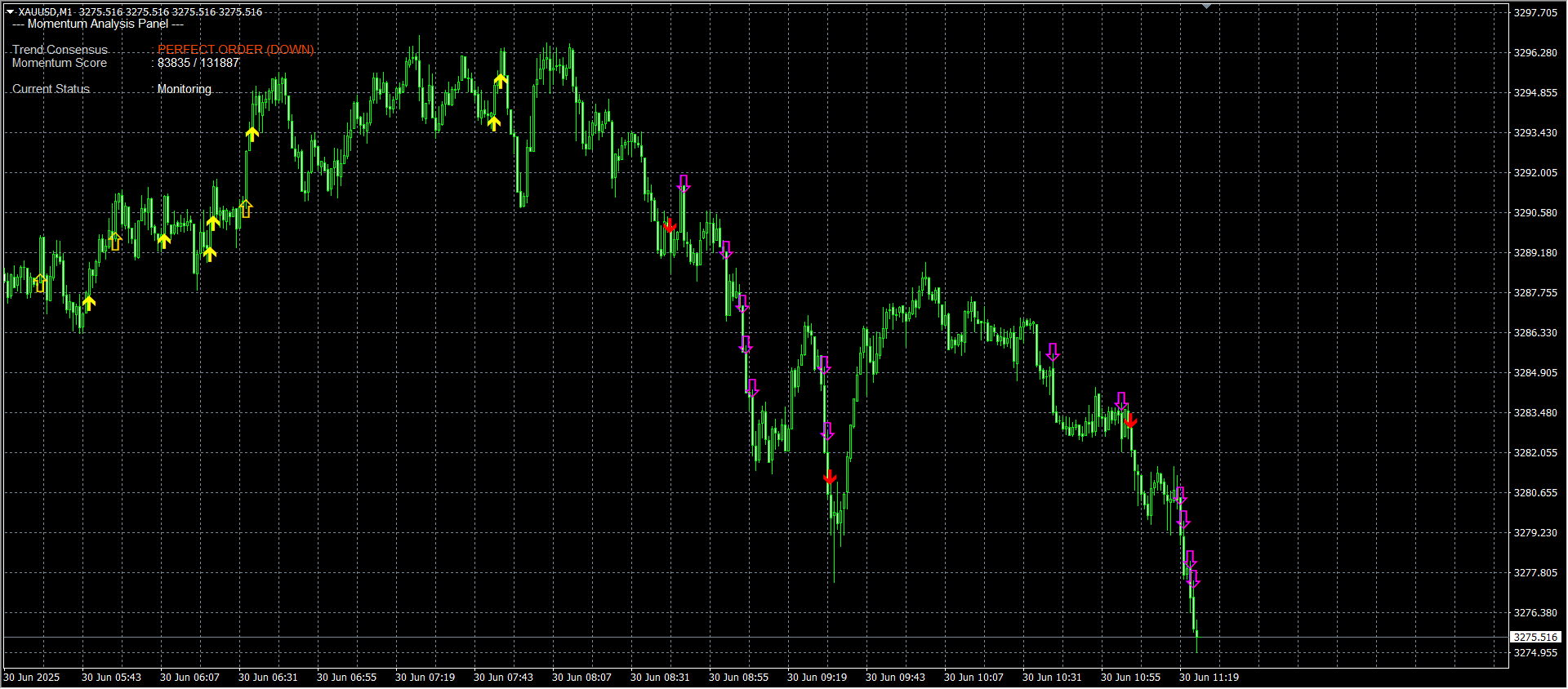The height and width of the screenshot is (689, 1568).
Task: Click the '30 Jun 08:55' time label
Action: click(x=738, y=678)
